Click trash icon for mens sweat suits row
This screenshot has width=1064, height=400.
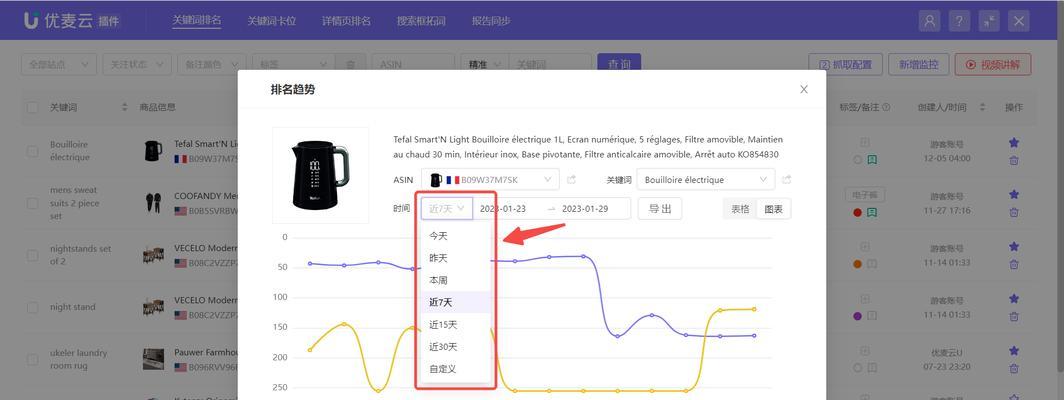pyautogui.click(x=1014, y=212)
